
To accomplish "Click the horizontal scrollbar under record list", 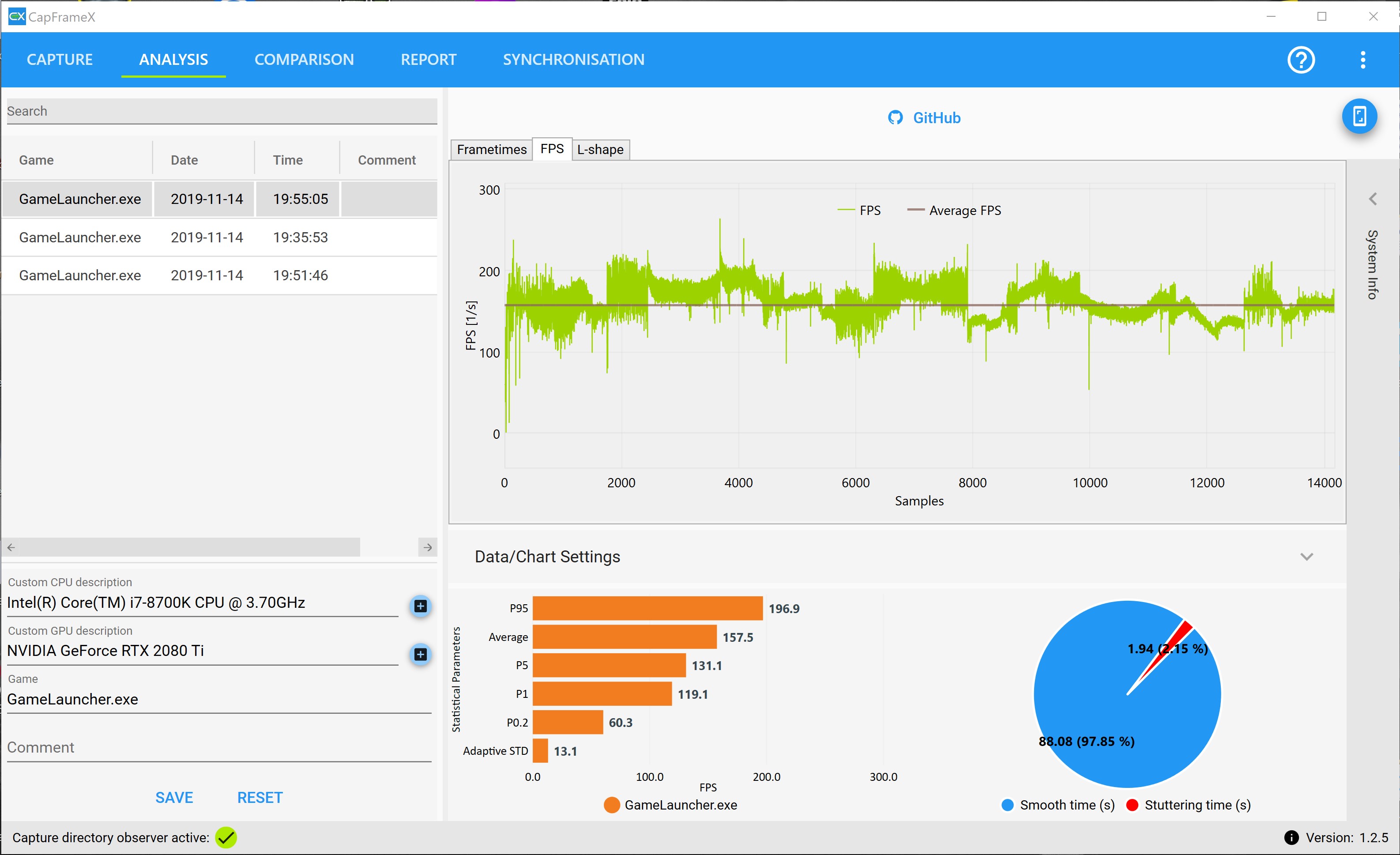I will pyautogui.click(x=190, y=547).
